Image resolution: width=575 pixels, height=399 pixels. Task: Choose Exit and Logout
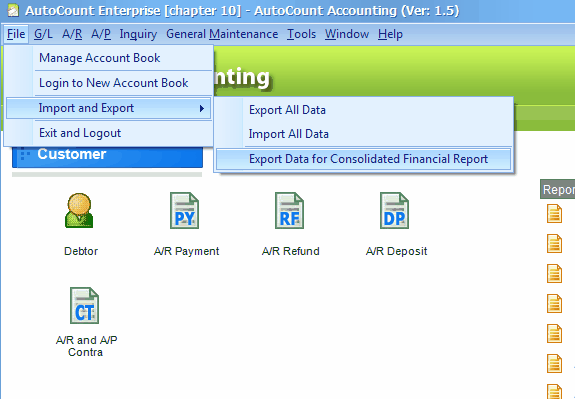click(109, 133)
